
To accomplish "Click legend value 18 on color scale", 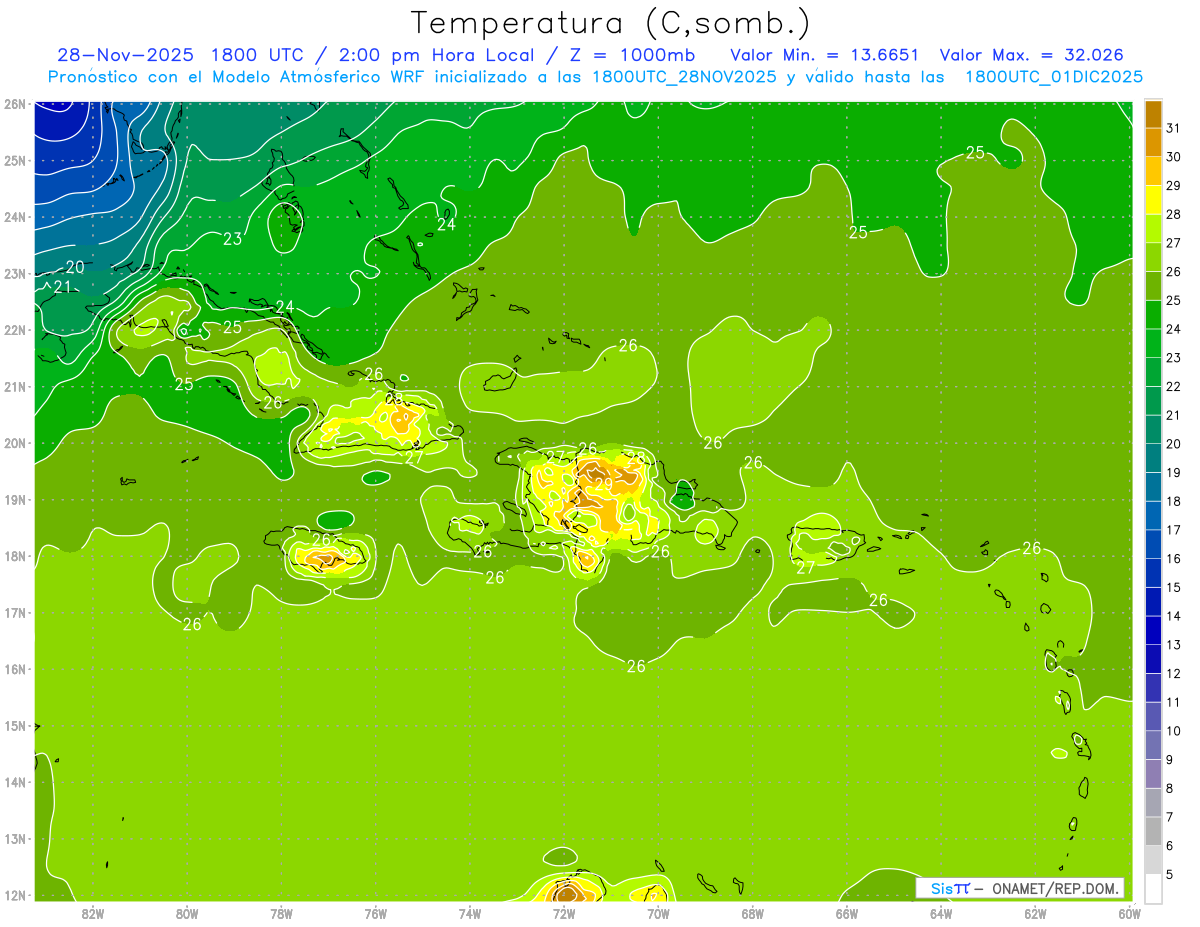I will [x=1174, y=501].
